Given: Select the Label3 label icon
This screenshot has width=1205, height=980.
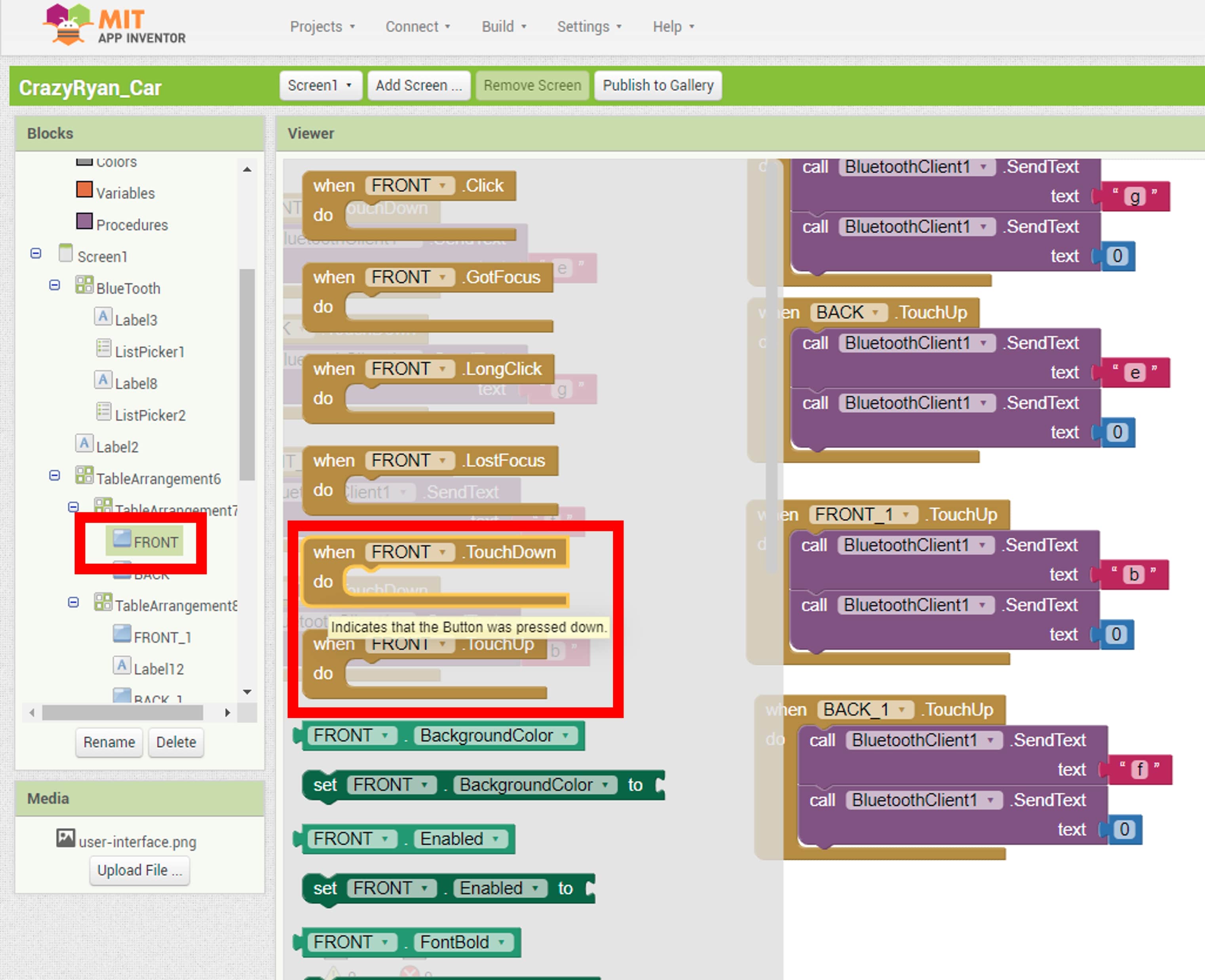Looking at the screenshot, I should [103, 316].
